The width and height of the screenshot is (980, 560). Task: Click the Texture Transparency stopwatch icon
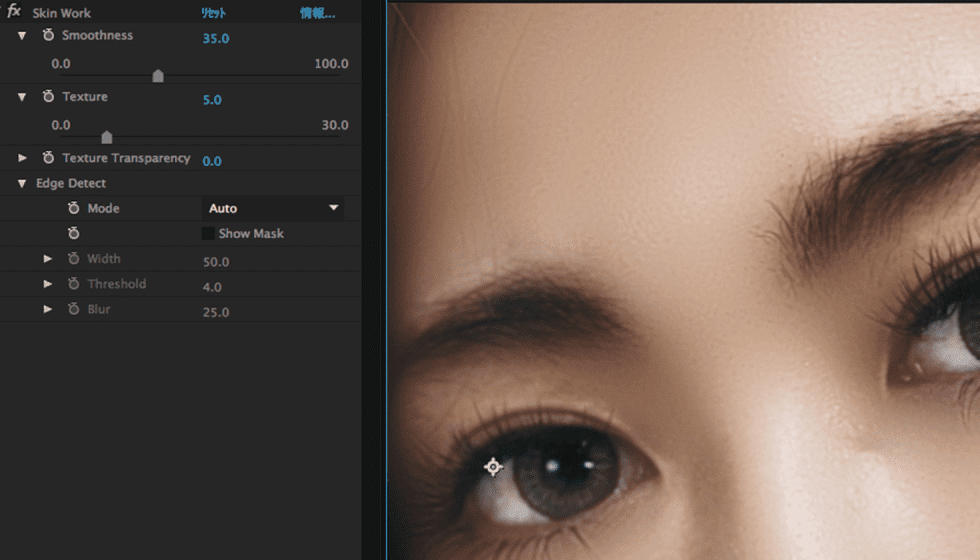click(x=48, y=158)
